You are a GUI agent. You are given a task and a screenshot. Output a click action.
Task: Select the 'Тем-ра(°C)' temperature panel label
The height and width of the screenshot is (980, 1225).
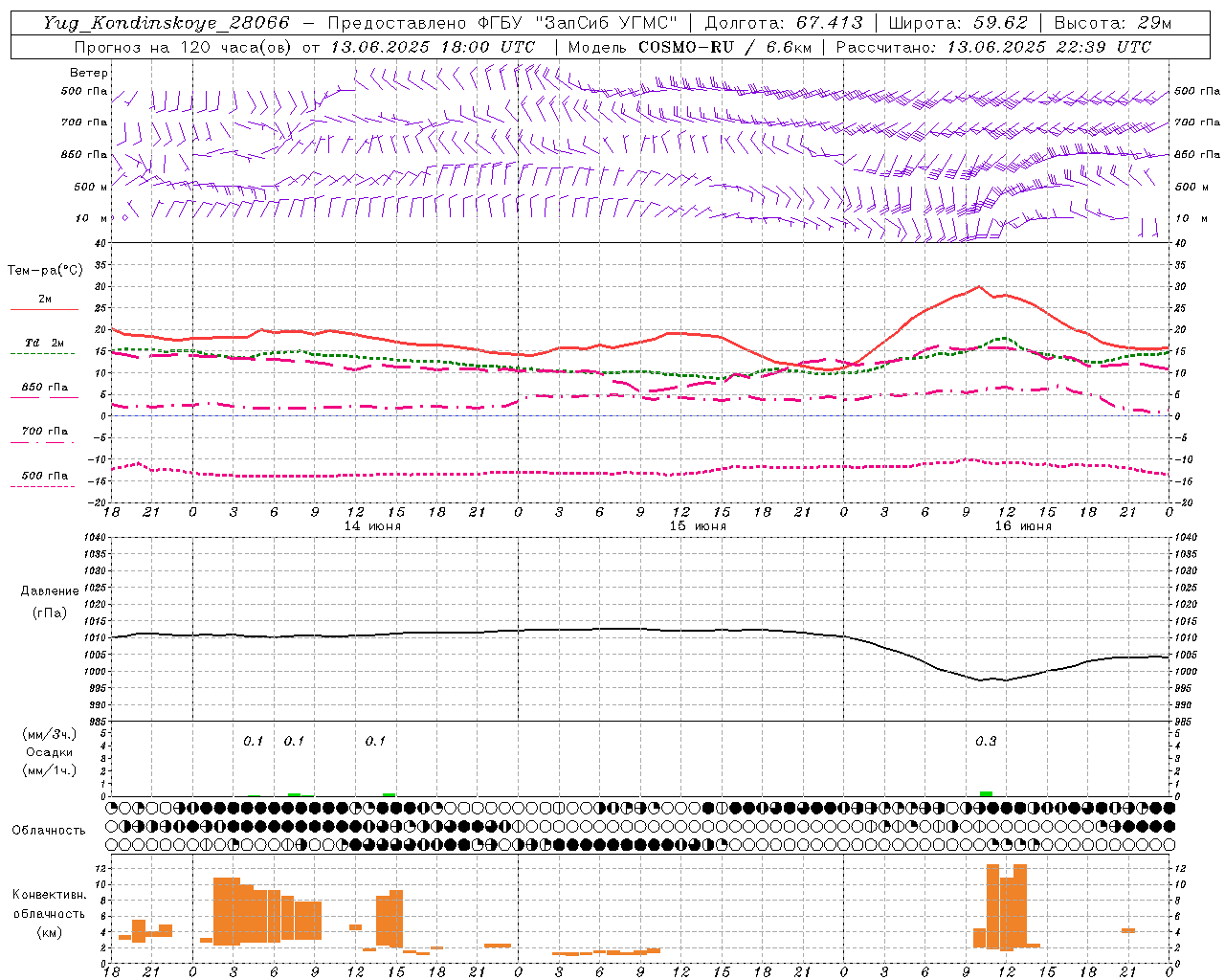[45, 271]
